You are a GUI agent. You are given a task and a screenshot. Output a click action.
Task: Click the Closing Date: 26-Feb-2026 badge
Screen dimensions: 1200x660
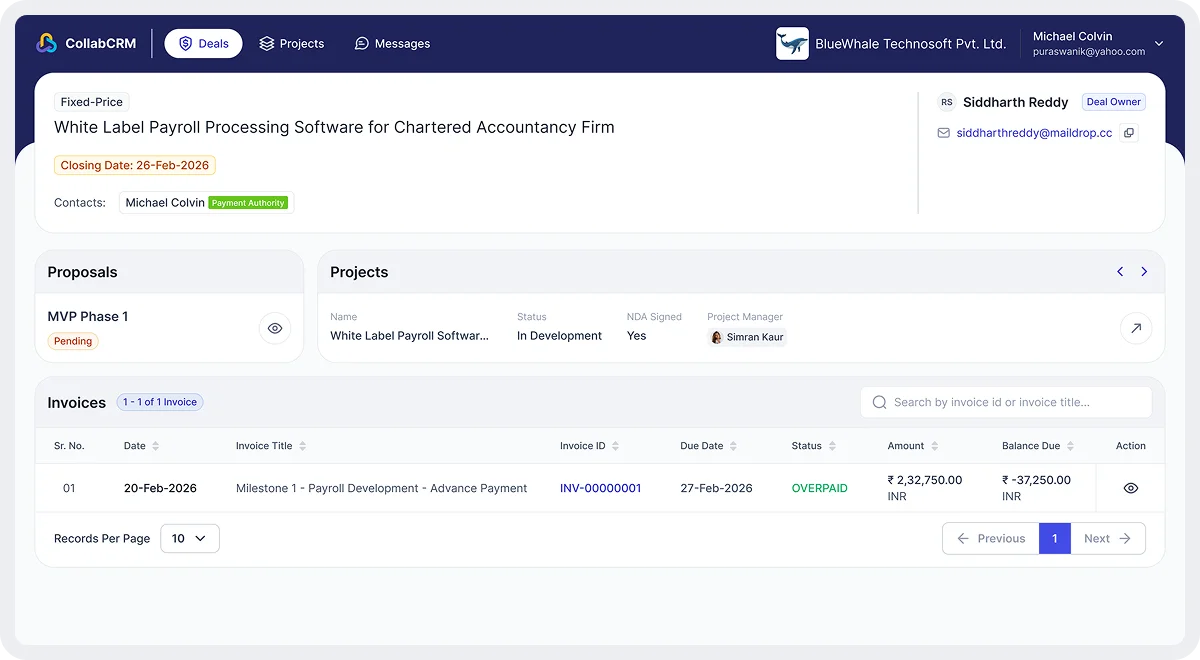coord(135,165)
